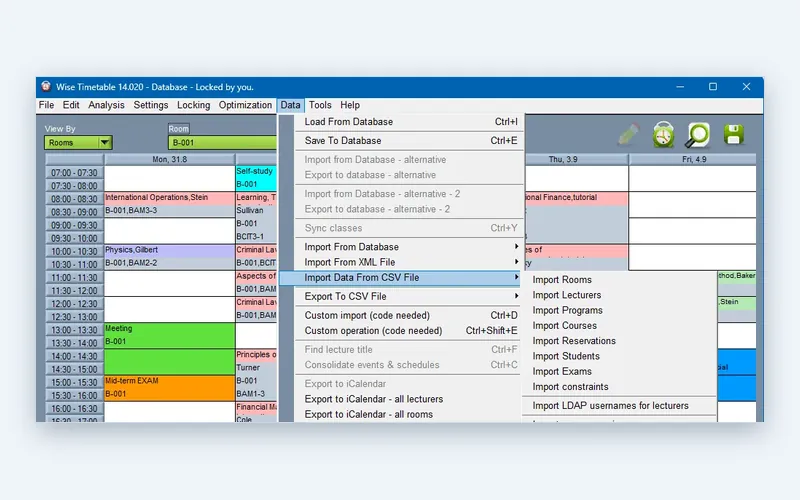Open the Optimization menu

245,105
